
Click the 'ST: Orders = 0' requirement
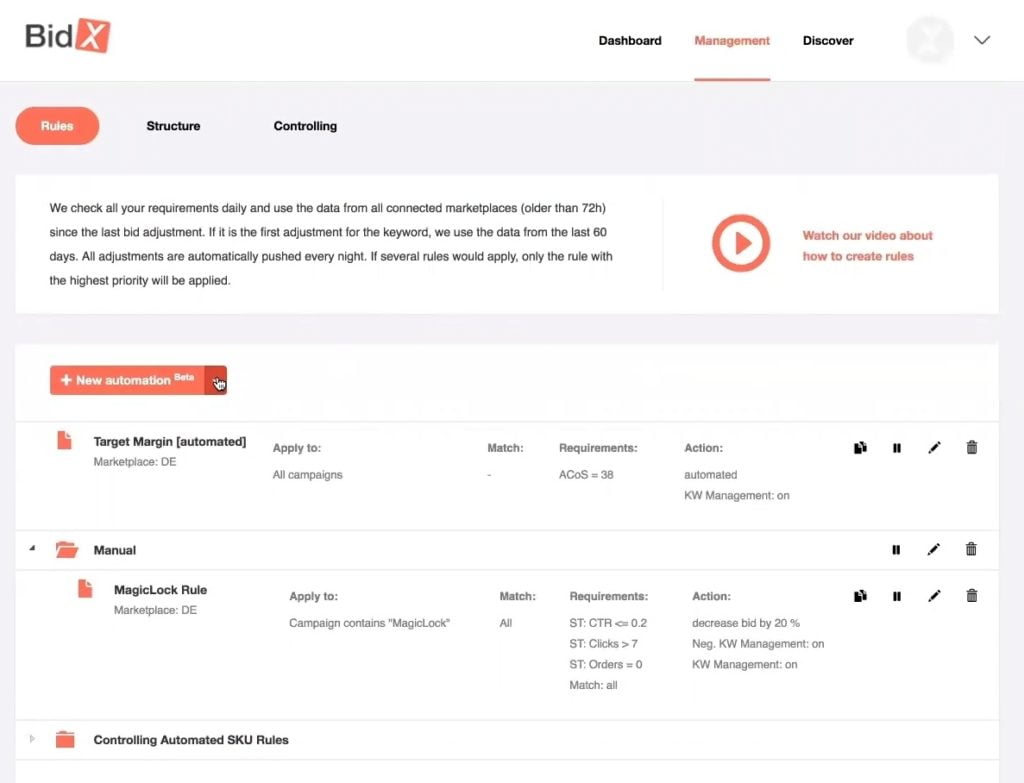(605, 664)
